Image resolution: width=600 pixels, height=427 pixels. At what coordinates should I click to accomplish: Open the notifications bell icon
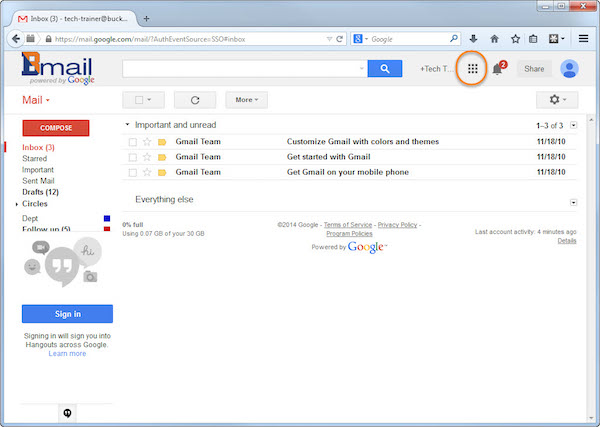497,69
